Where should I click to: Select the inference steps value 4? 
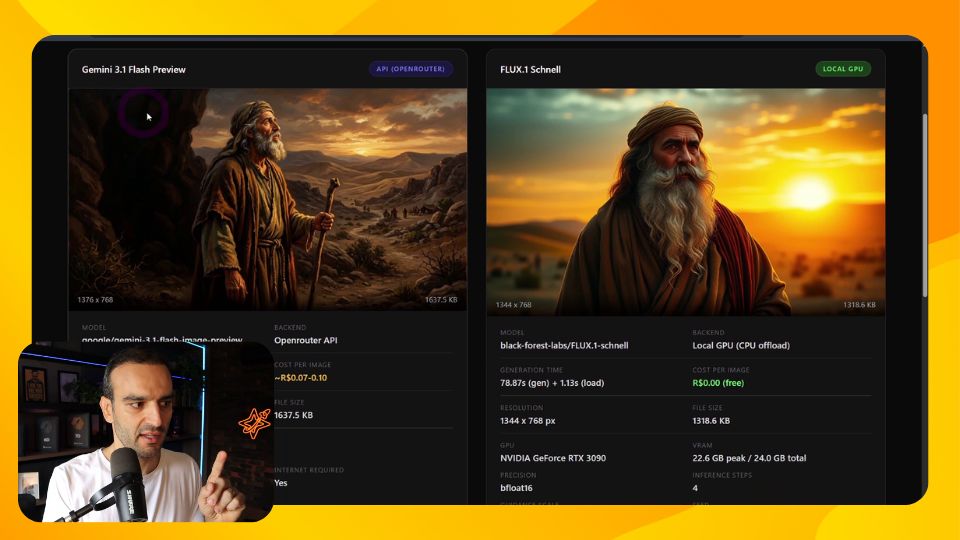pyautogui.click(x=695, y=489)
